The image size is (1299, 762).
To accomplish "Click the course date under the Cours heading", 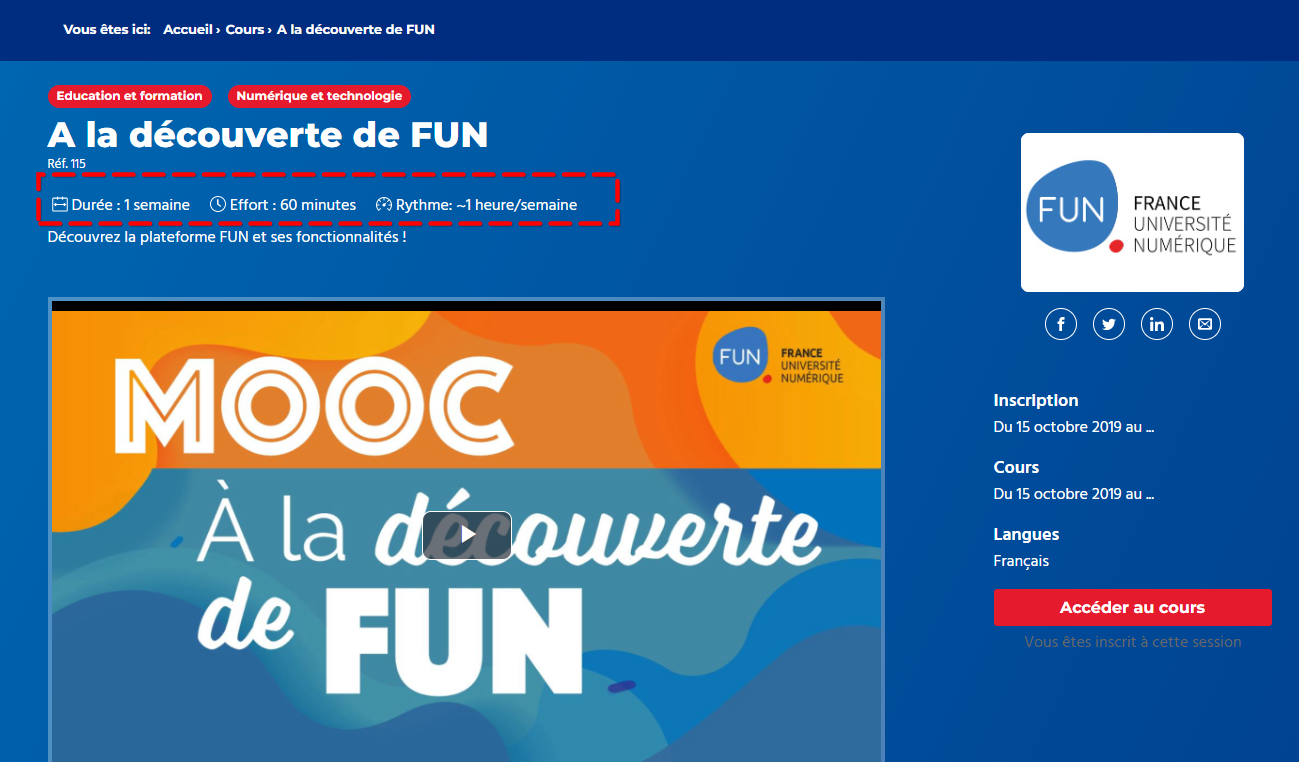I will tap(1074, 494).
